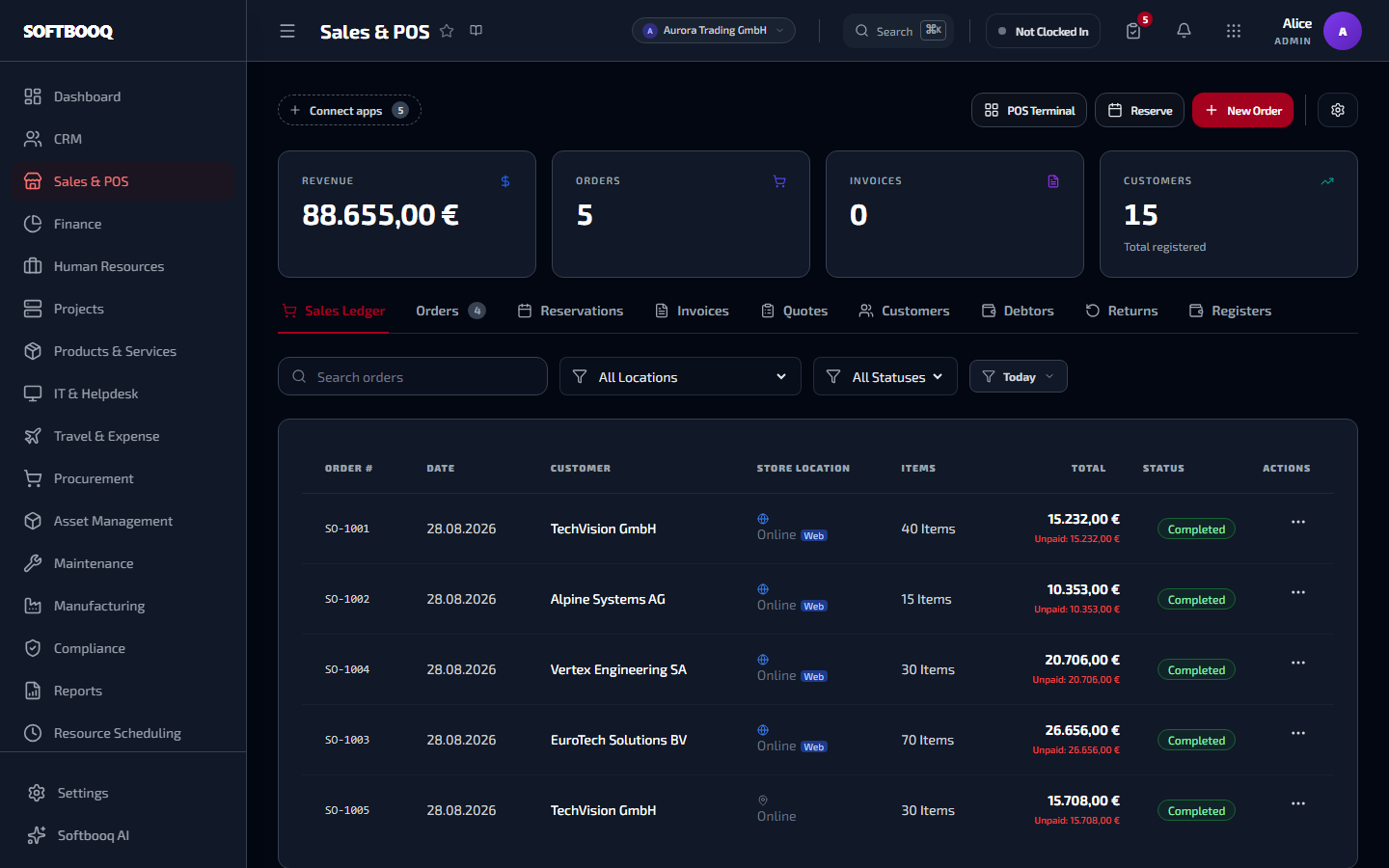
Task: Switch to the Orders tab
Action: 450,311
